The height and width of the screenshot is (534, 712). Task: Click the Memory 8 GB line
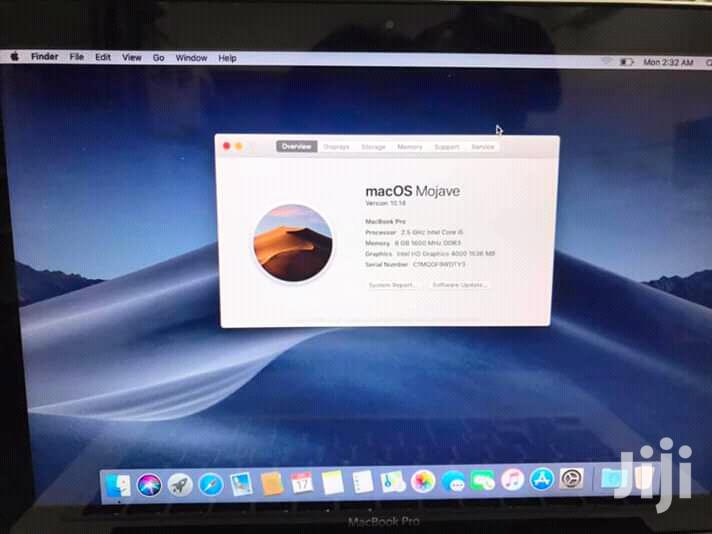pos(413,243)
